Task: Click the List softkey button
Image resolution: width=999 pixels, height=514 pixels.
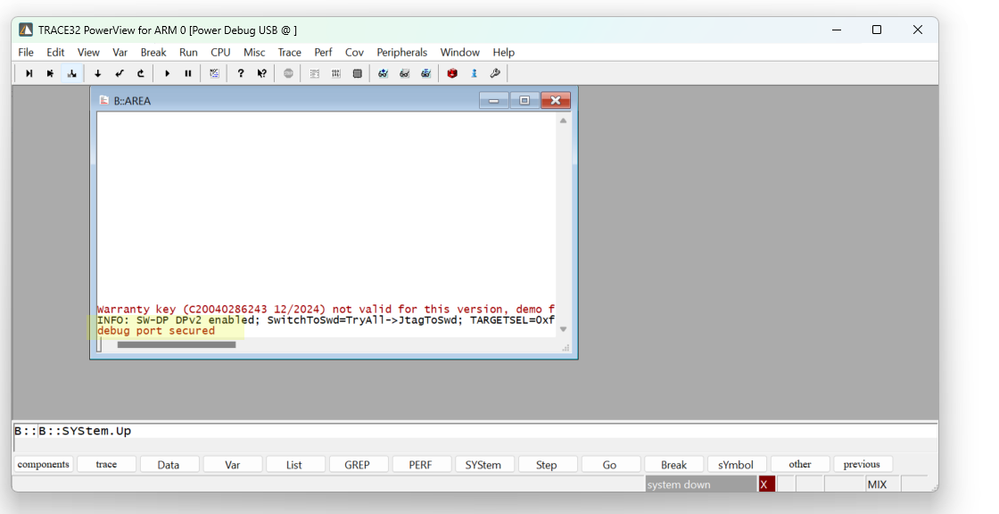Action: coord(294,464)
